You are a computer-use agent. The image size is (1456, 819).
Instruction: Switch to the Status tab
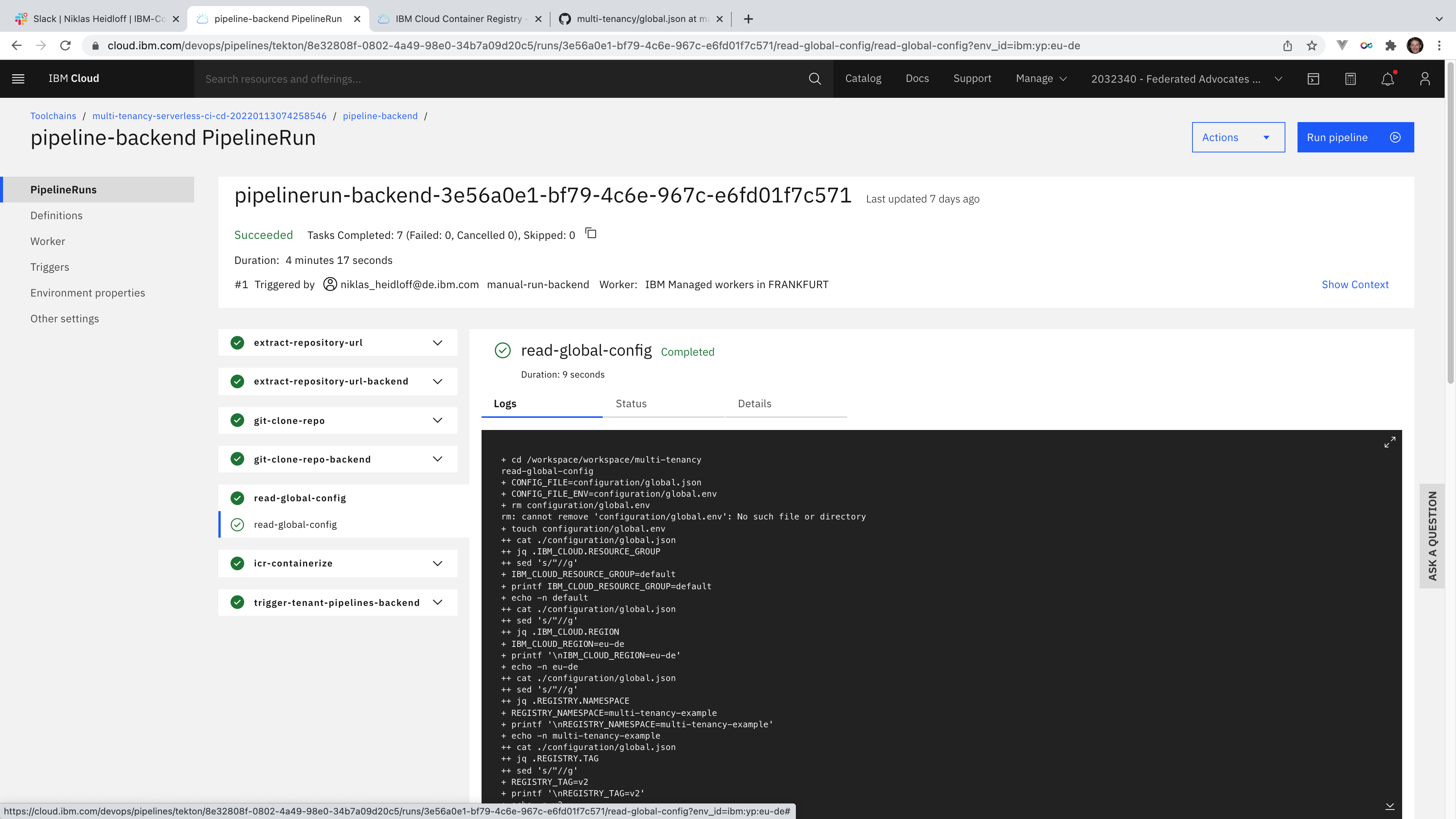pos(631,403)
